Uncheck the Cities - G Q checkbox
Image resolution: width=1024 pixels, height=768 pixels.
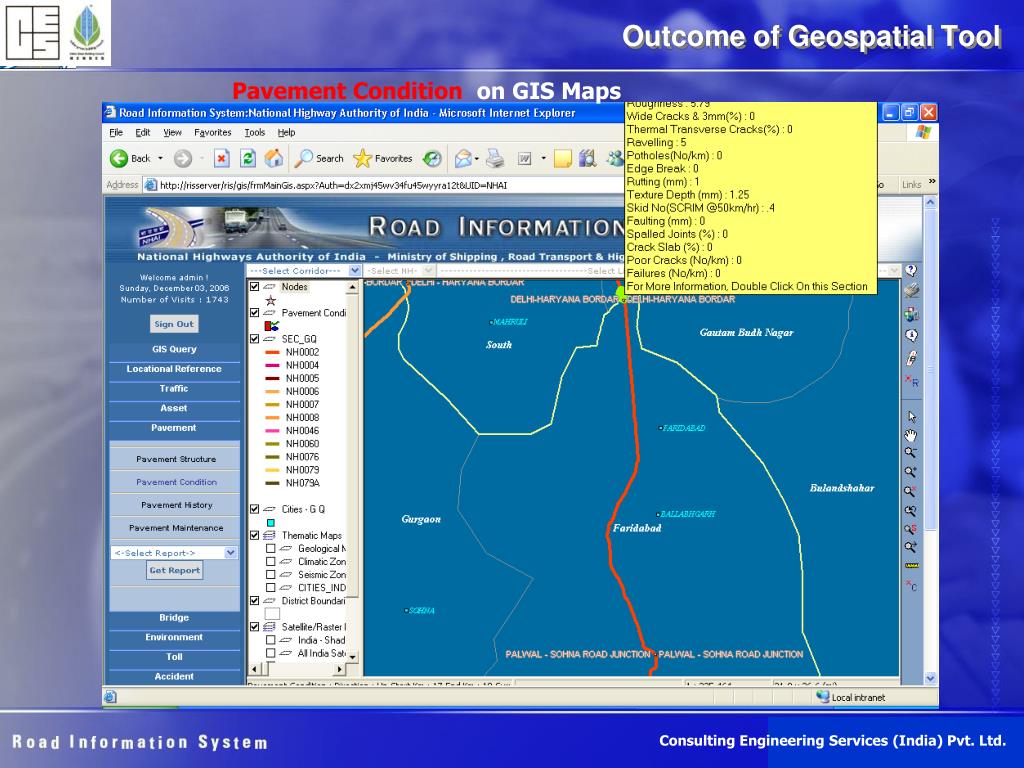tap(255, 509)
